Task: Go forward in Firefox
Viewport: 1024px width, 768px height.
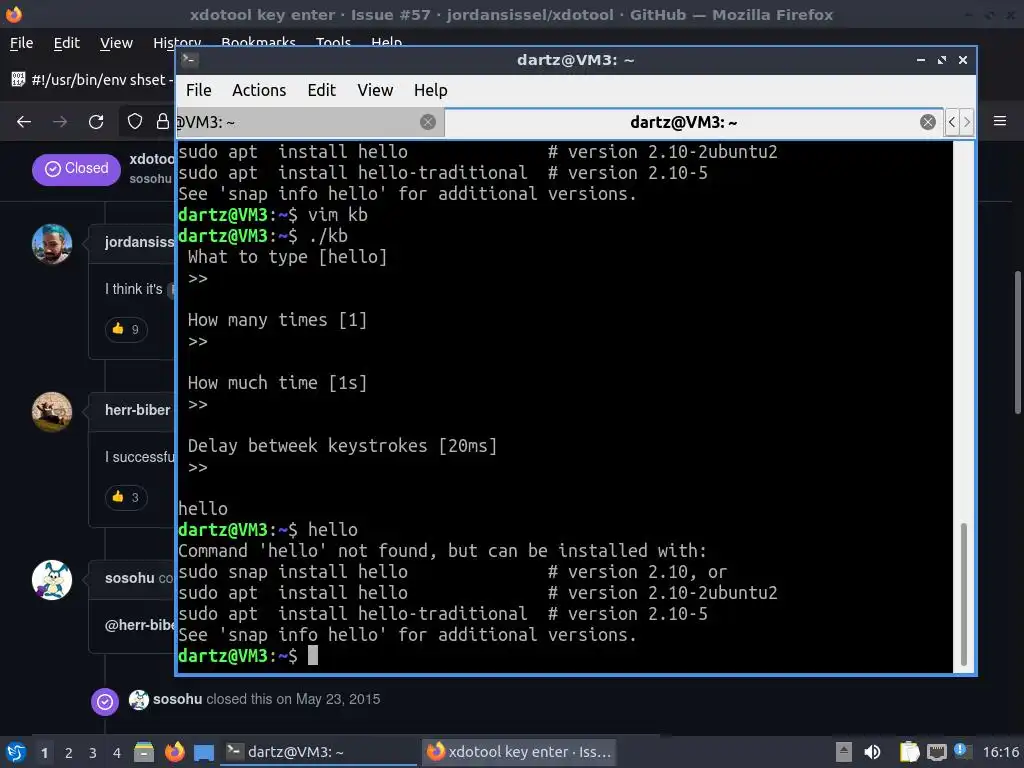Action: tap(60, 121)
